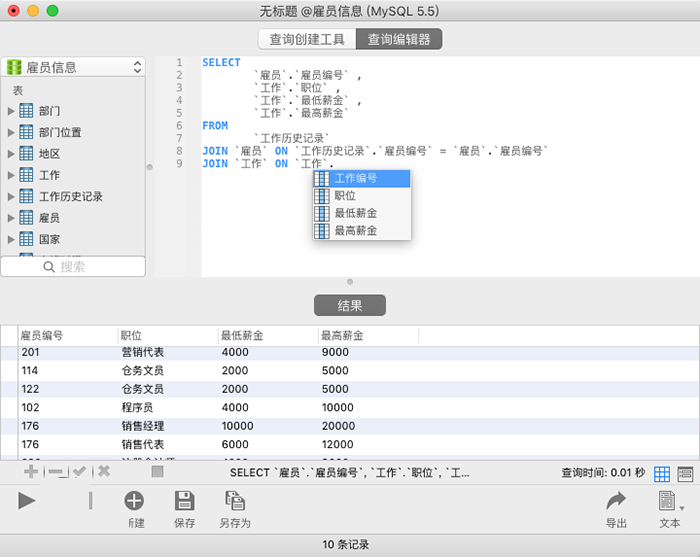Screen dimensions: 700x557
Task: Export results with the arrow icon
Action: tap(616, 501)
